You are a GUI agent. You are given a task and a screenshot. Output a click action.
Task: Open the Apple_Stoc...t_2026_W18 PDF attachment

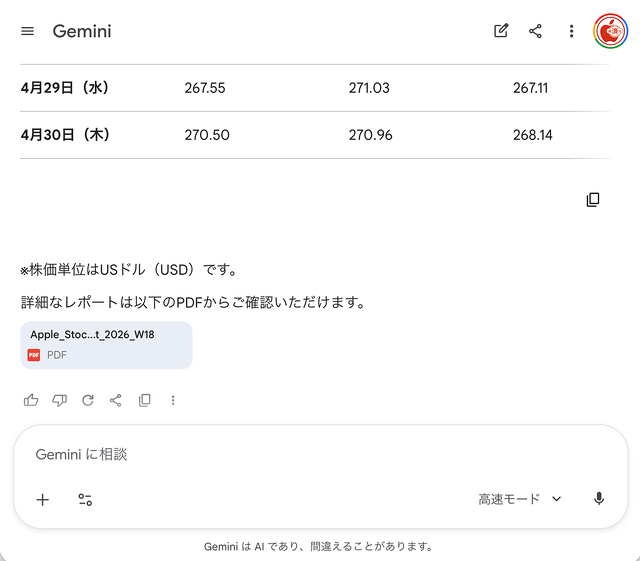coord(106,344)
